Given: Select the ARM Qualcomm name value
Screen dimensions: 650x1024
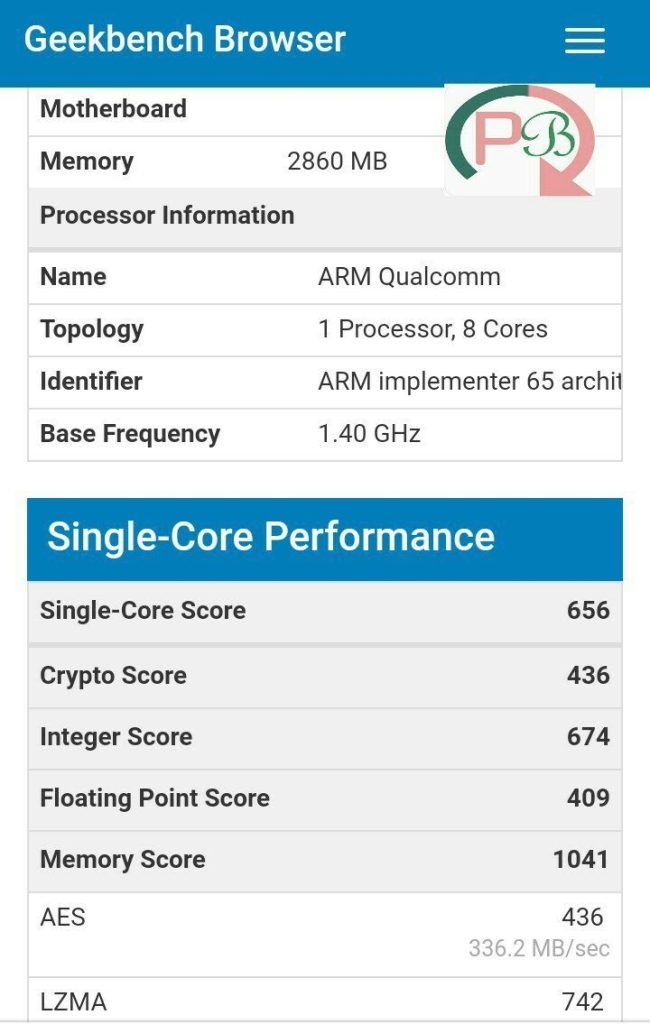Looking at the screenshot, I should [410, 277].
